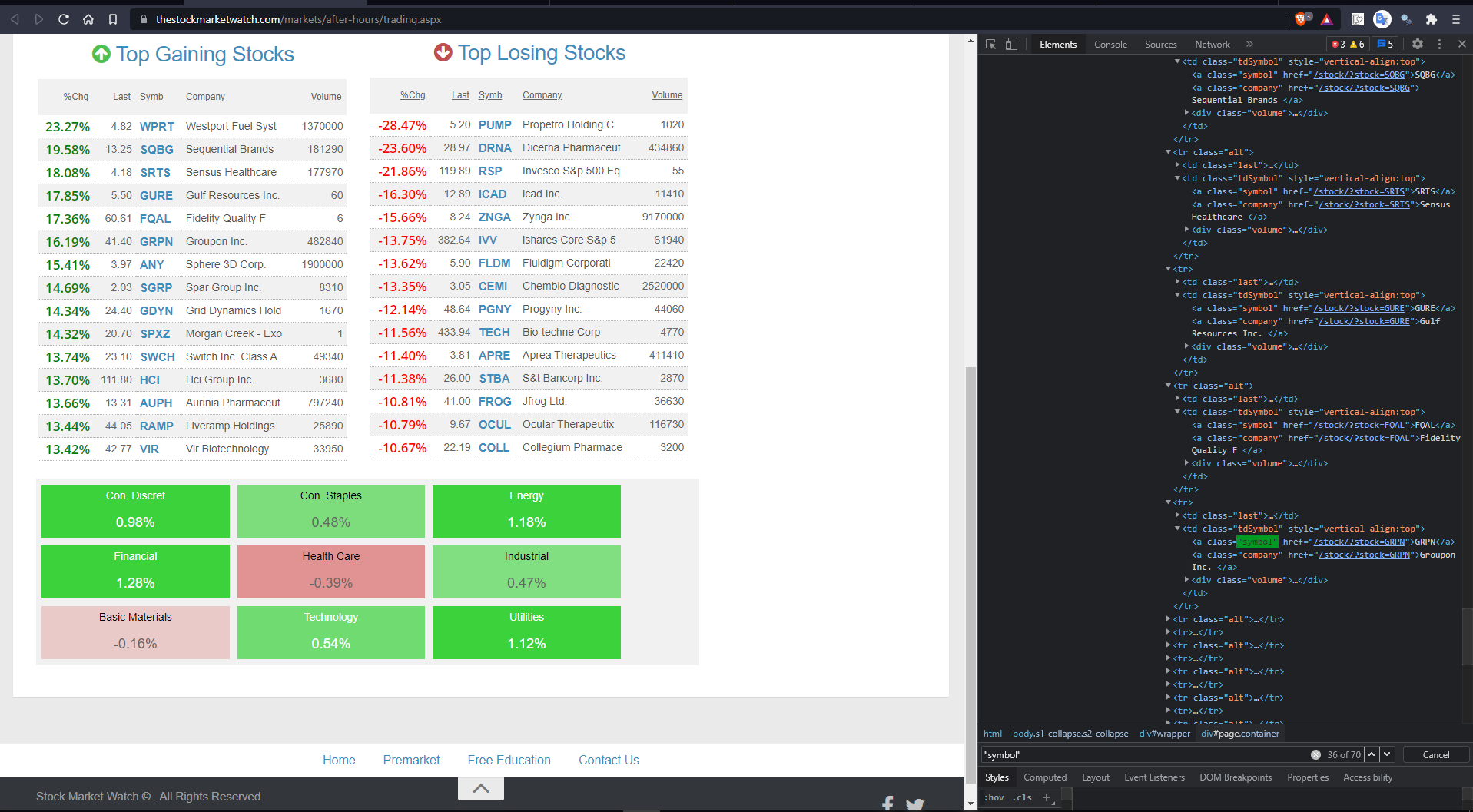
Task: Activate the DevTools element inspector picker
Action: pos(991,44)
